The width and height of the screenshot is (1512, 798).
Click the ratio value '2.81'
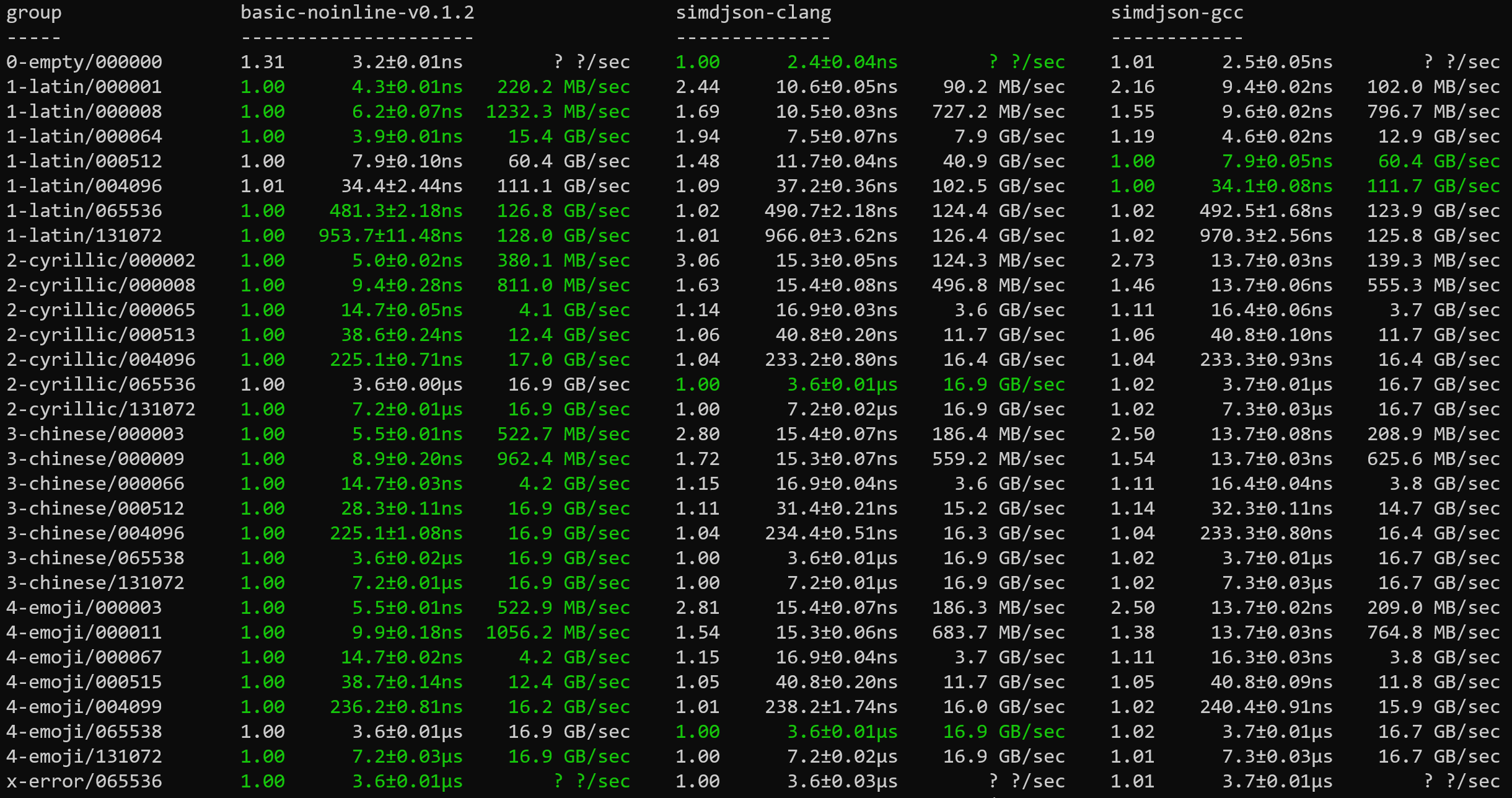pos(698,608)
